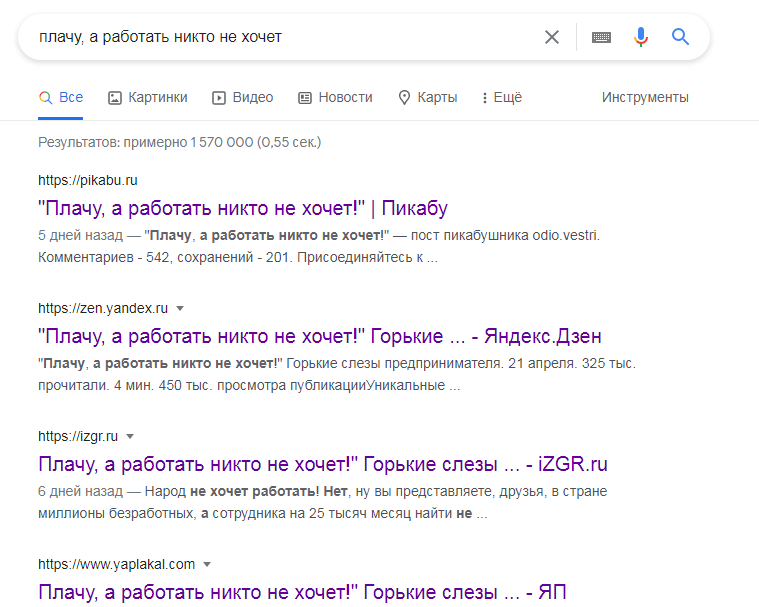Open the iZGR.ru result title link
Image resolution: width=759 pixels, height=607 pixels.
(x=322, y=464)
